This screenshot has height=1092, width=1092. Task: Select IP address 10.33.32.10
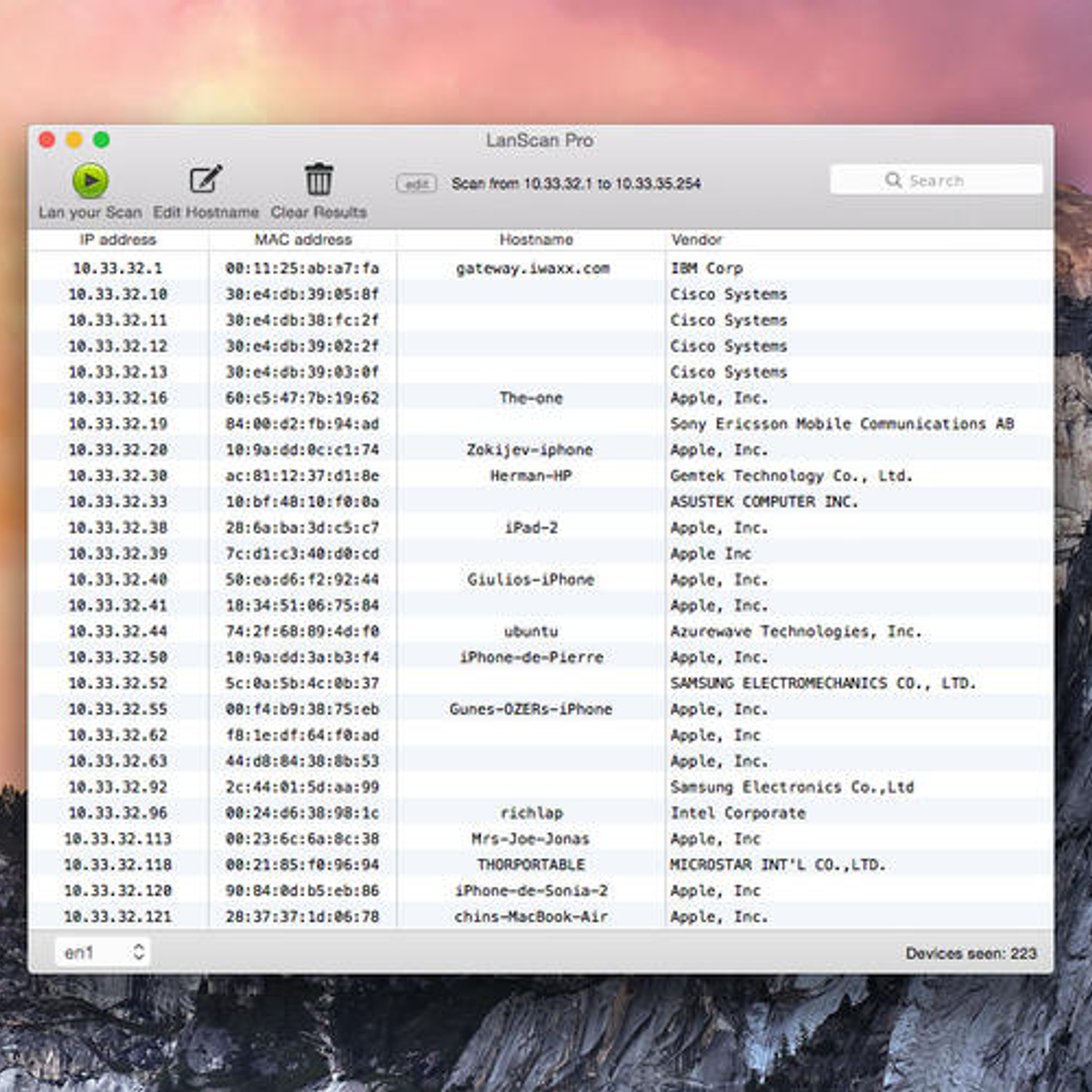[117, 295]
